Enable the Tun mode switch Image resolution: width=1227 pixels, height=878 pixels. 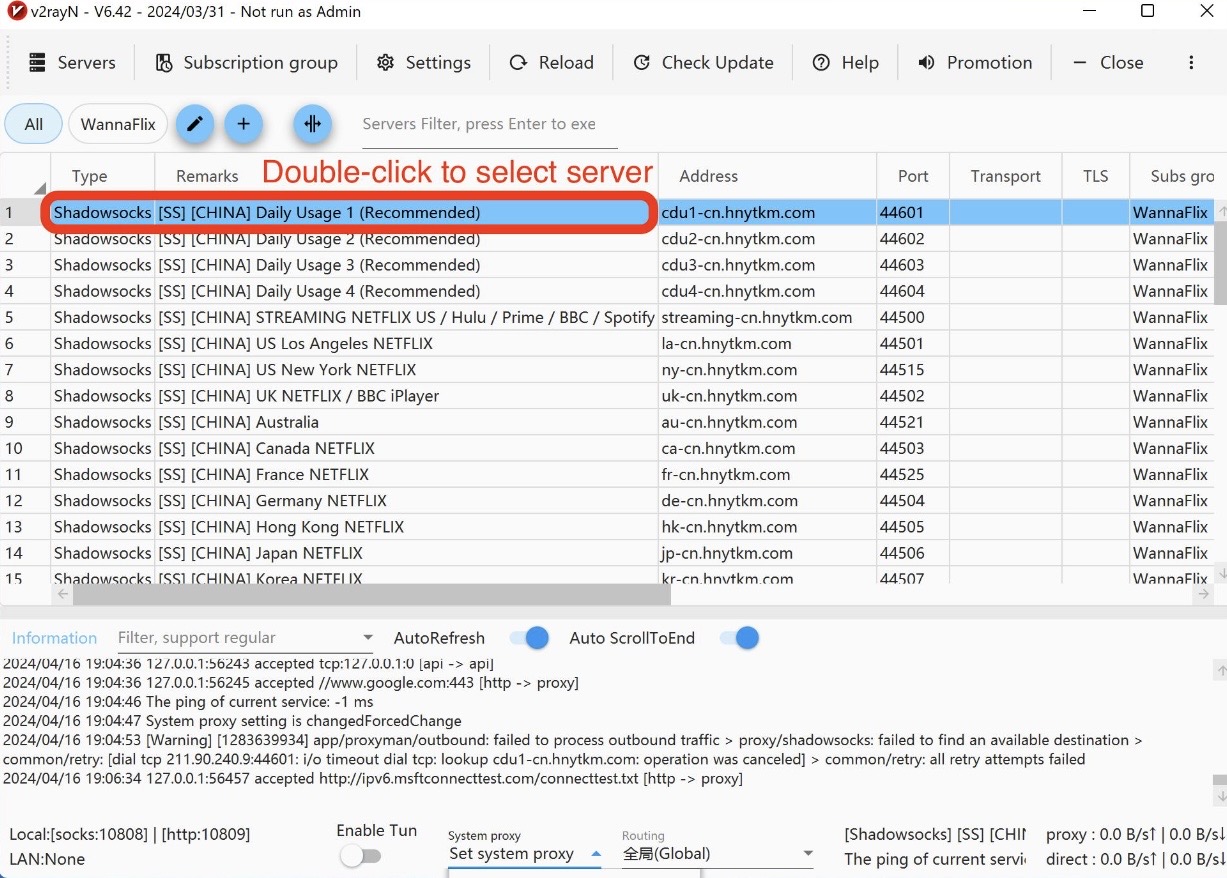(360, 856)
